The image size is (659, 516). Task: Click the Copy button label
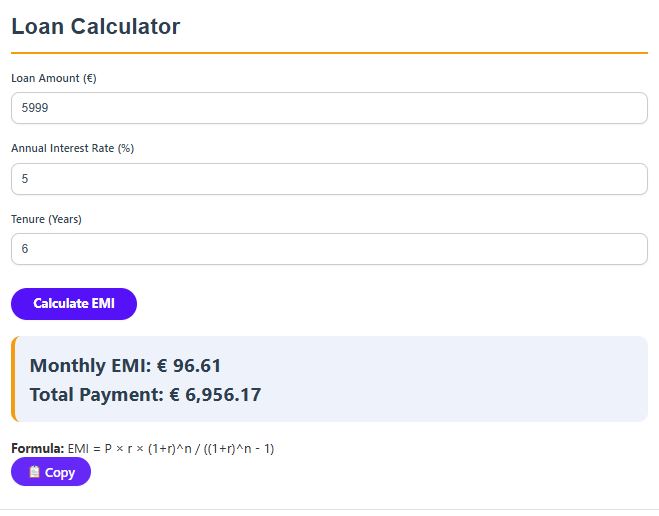(x=60, y=473)
